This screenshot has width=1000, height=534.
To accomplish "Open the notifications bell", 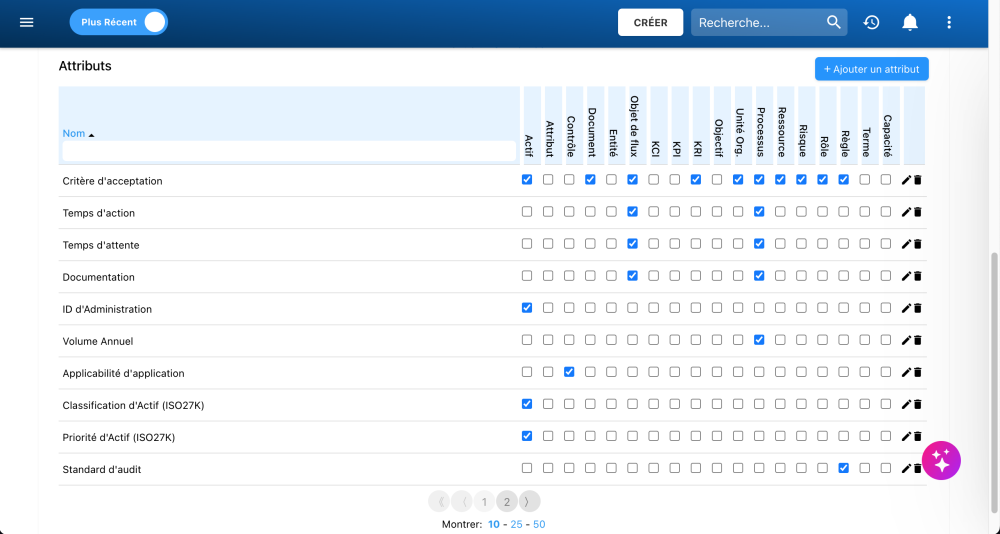I will (x=910, y=22).
